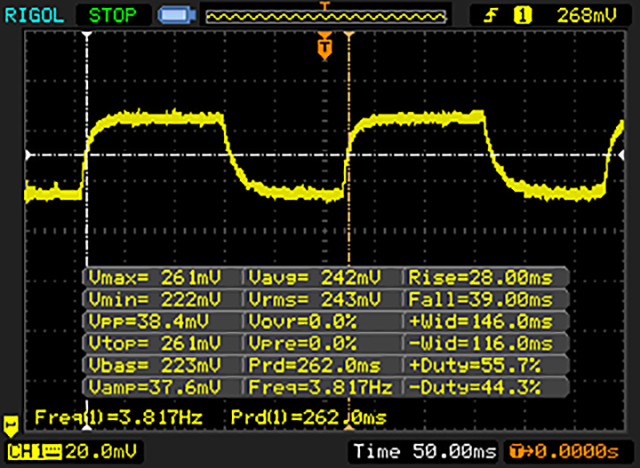Click the CH1 channel coupling label
This screenshot has height=468, width=640.
35,452
